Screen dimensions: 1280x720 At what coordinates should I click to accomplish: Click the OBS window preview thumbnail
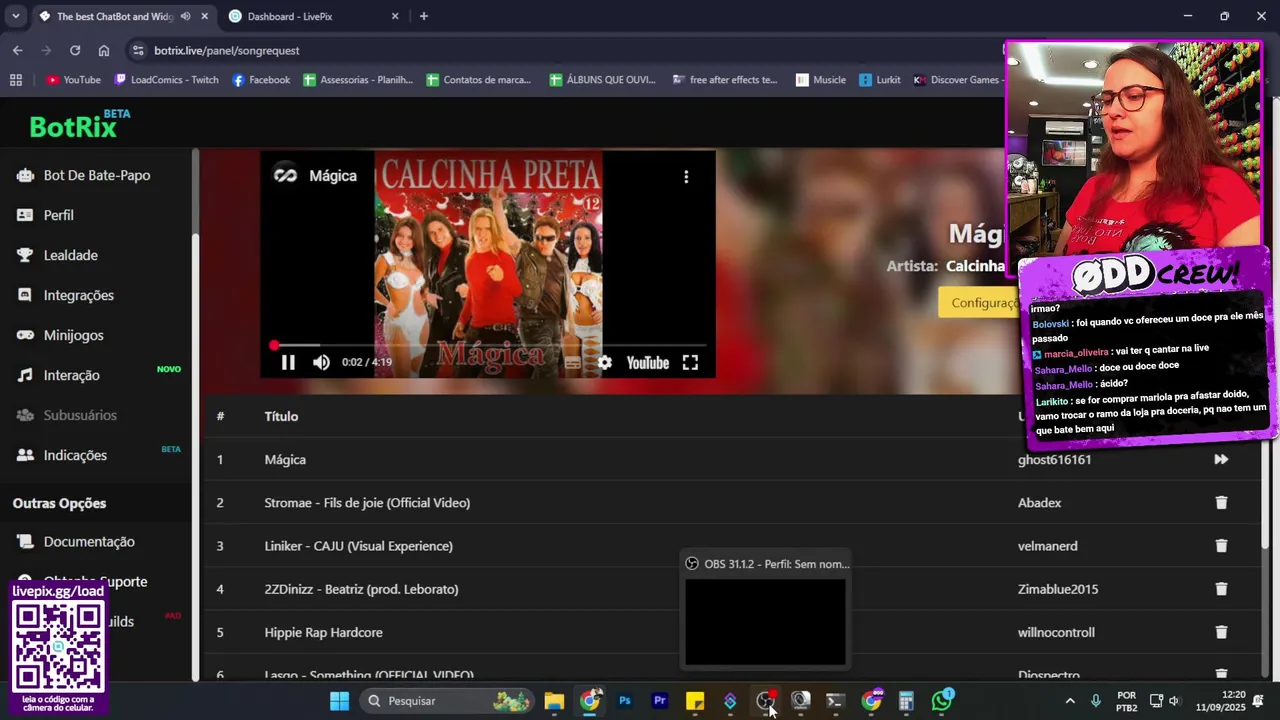tap(765, 621)
